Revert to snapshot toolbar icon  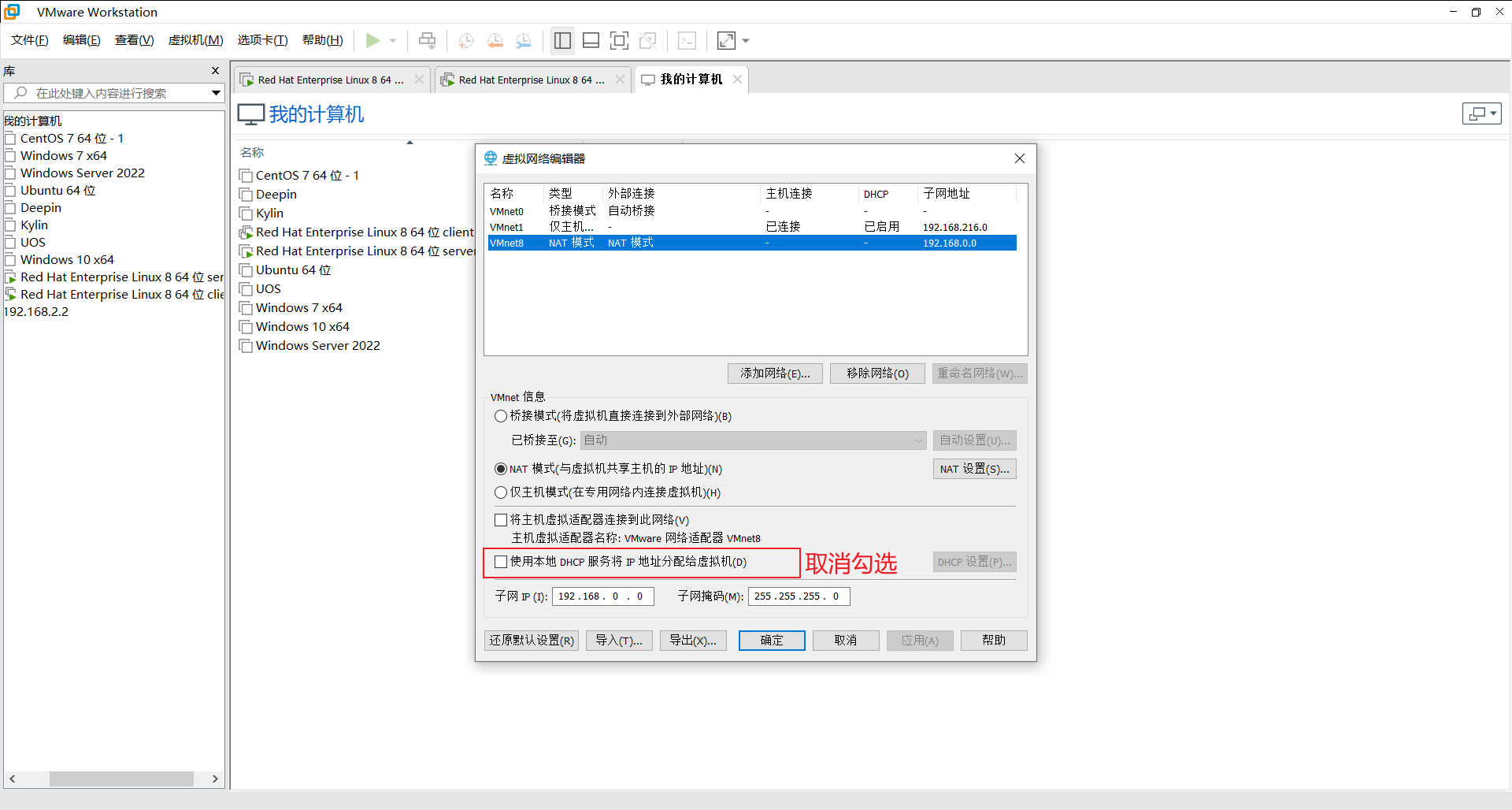[495, 40]
